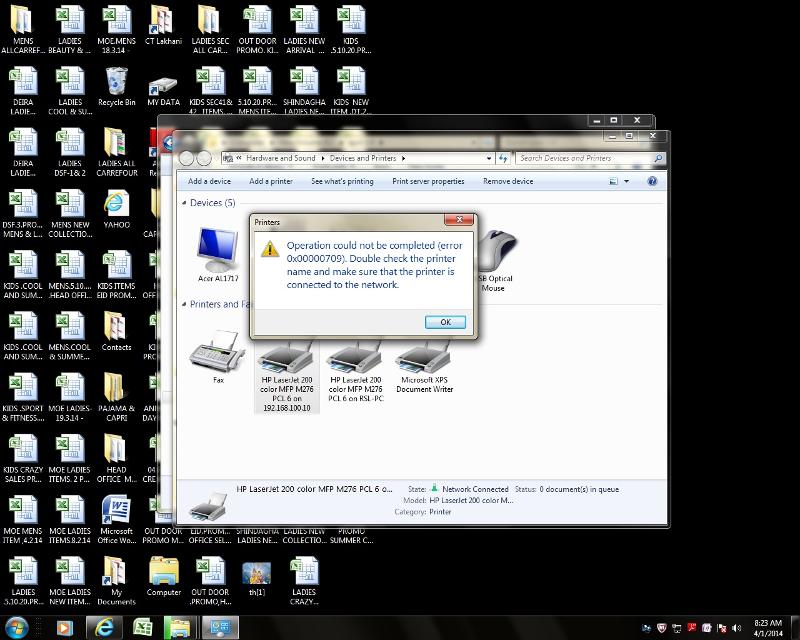
Task: Click the taskbar clock showing 8:23 AM
Action: (x=768, y=628)
